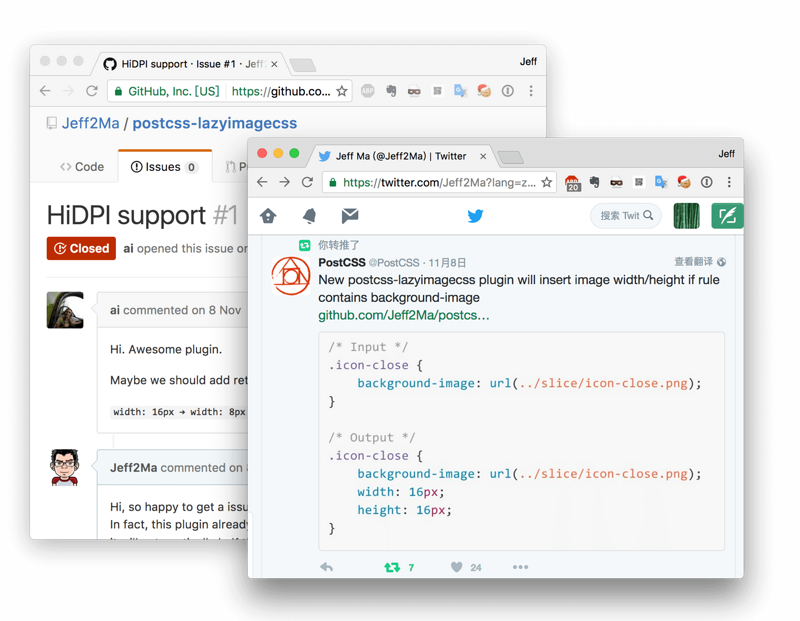The width and height of the screenshot is (800, 621).
Task: Select the Code tab on GitHub
Action: 82,167
